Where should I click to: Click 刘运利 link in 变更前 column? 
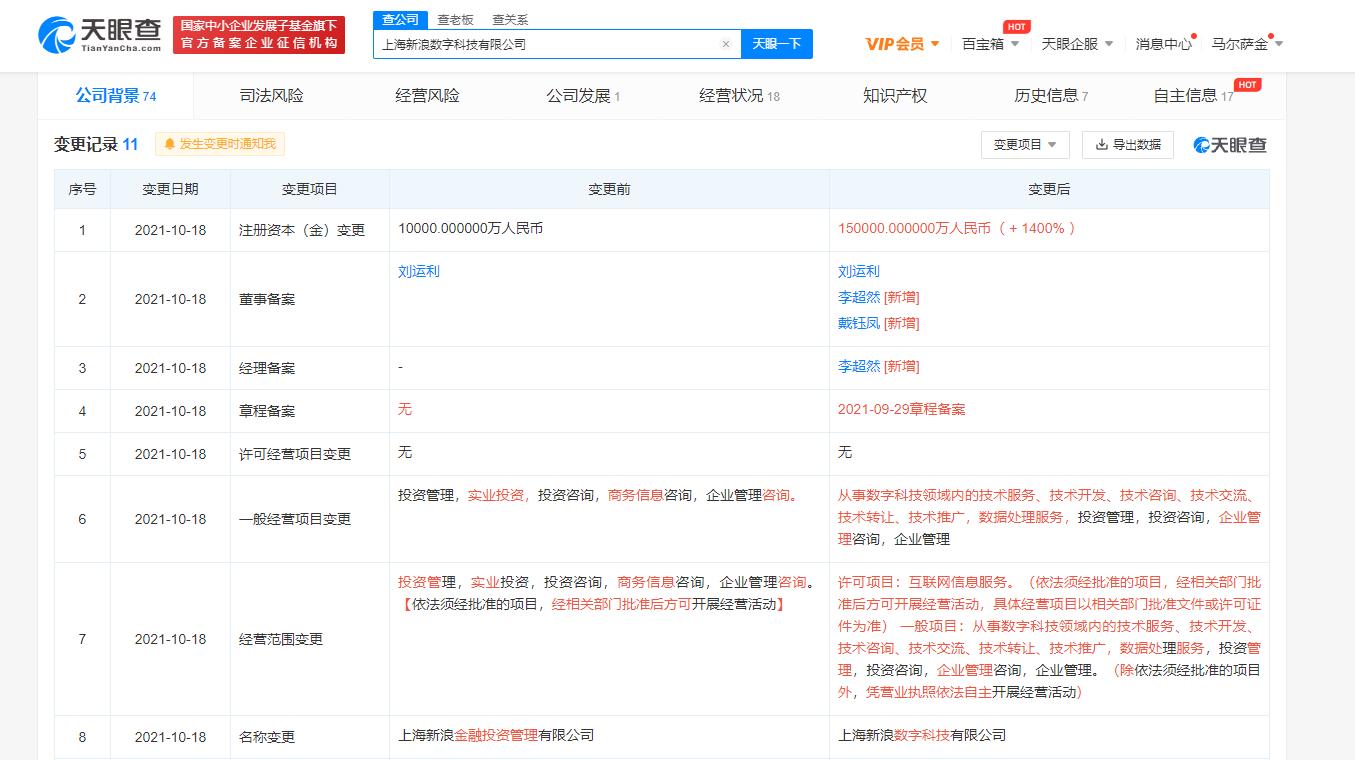point(419,271)
